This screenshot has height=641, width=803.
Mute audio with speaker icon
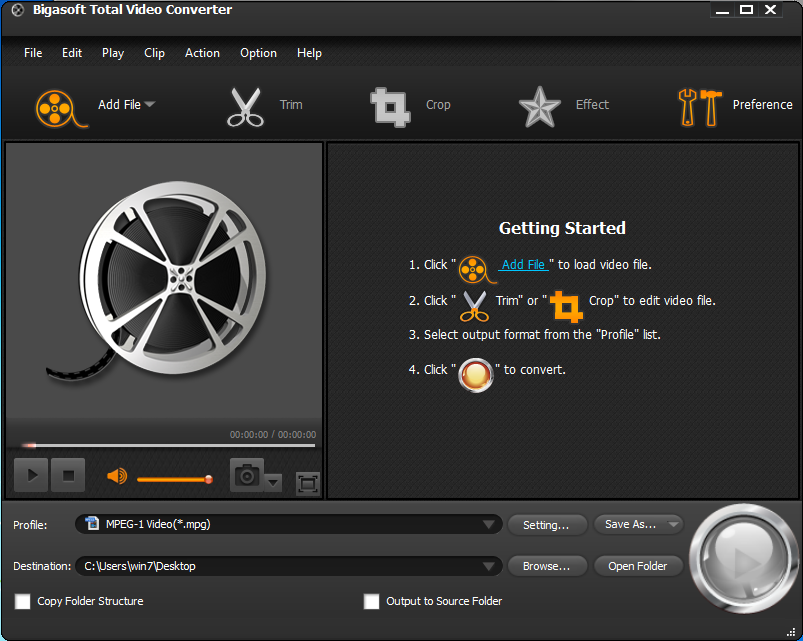(117, 476)
